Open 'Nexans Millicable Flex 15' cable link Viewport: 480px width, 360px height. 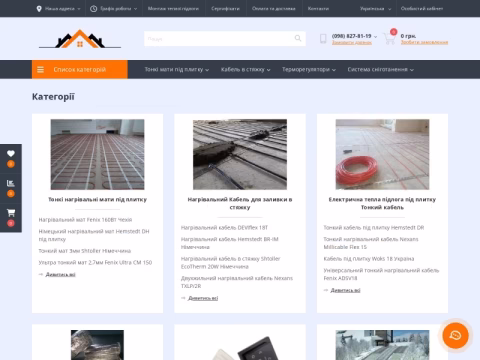[371, 243]
